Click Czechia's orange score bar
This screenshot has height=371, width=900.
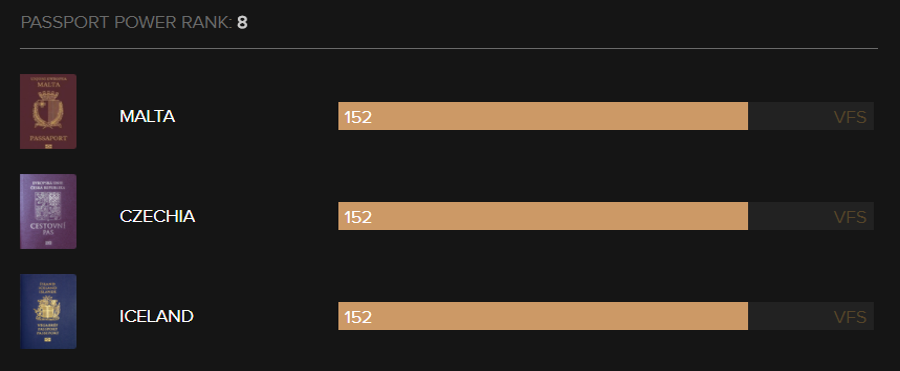[x=543, y=216]
